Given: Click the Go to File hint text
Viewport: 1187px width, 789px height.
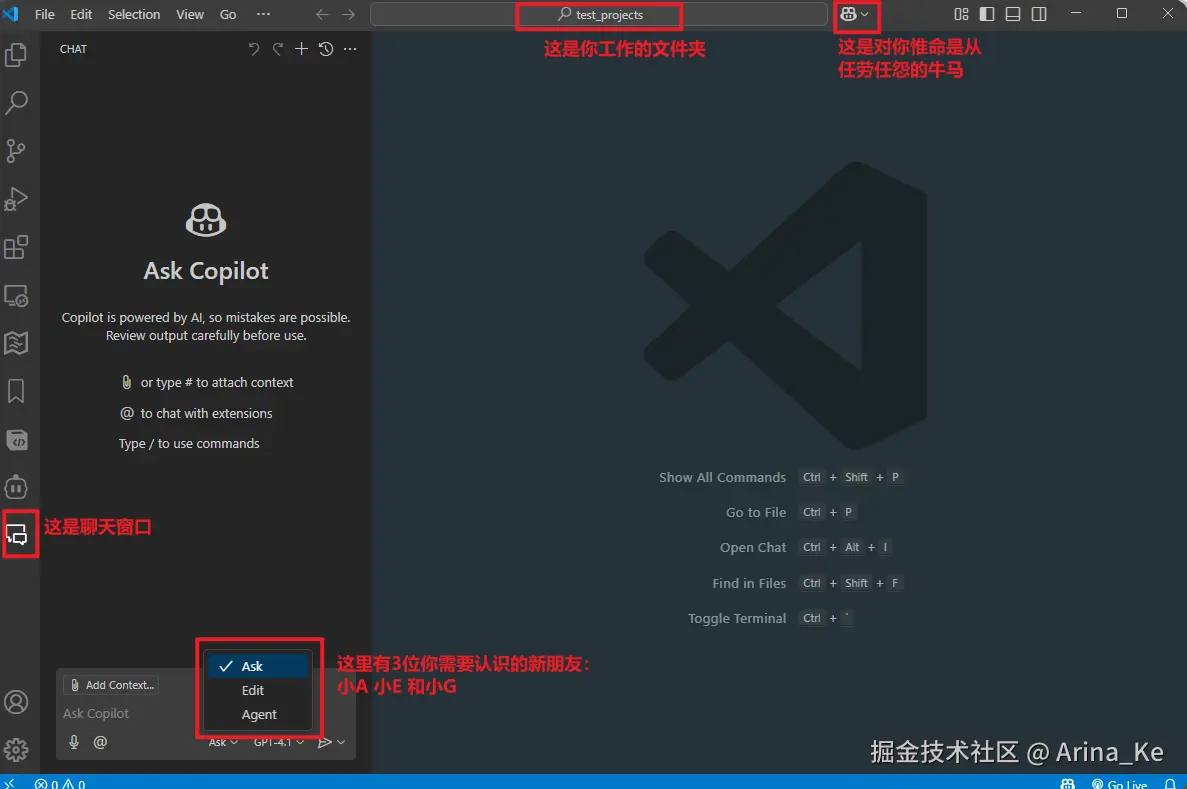Looking at the screenshot, I should [756, 513].
